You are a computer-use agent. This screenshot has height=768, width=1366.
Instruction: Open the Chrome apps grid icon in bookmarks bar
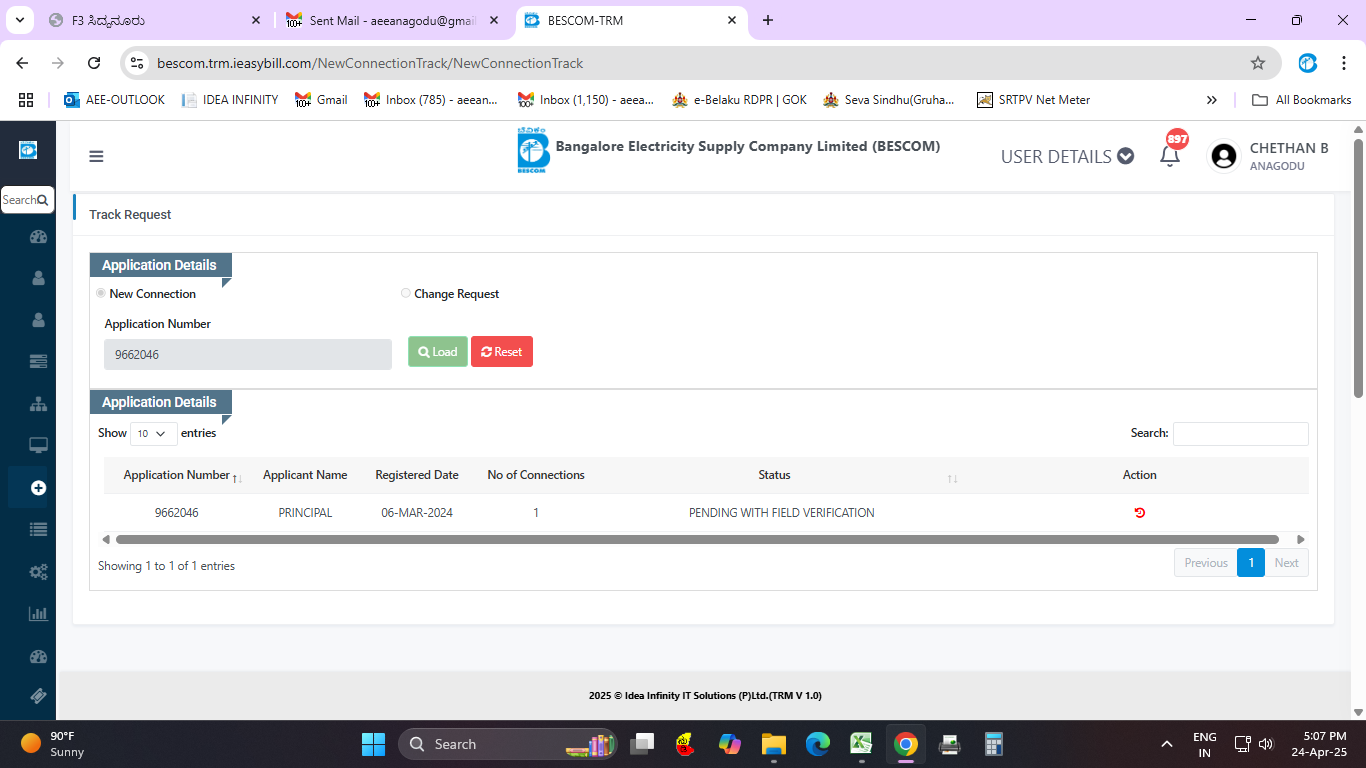[x=26, y=100]
